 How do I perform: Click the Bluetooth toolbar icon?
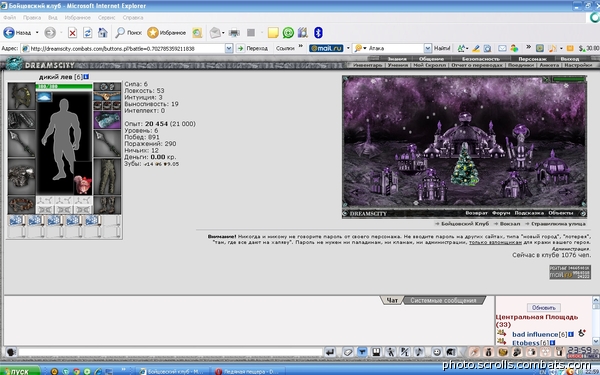pyautogui.click(x=318, y=33)
